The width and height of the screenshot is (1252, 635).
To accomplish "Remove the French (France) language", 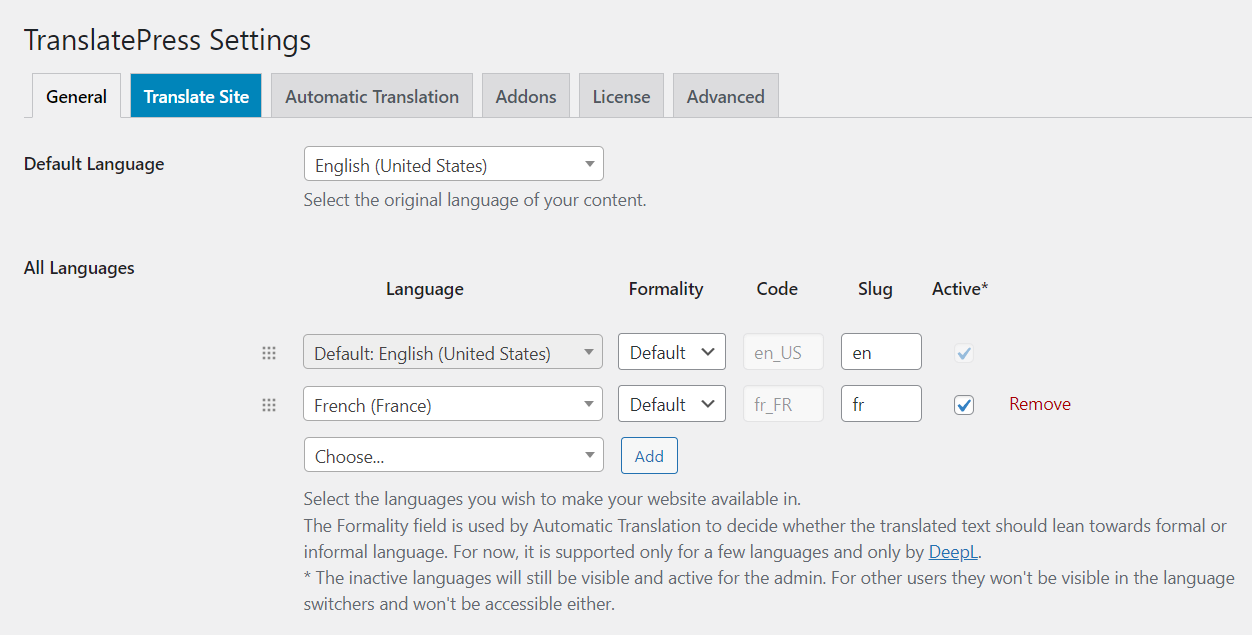I will (1039, 404).
